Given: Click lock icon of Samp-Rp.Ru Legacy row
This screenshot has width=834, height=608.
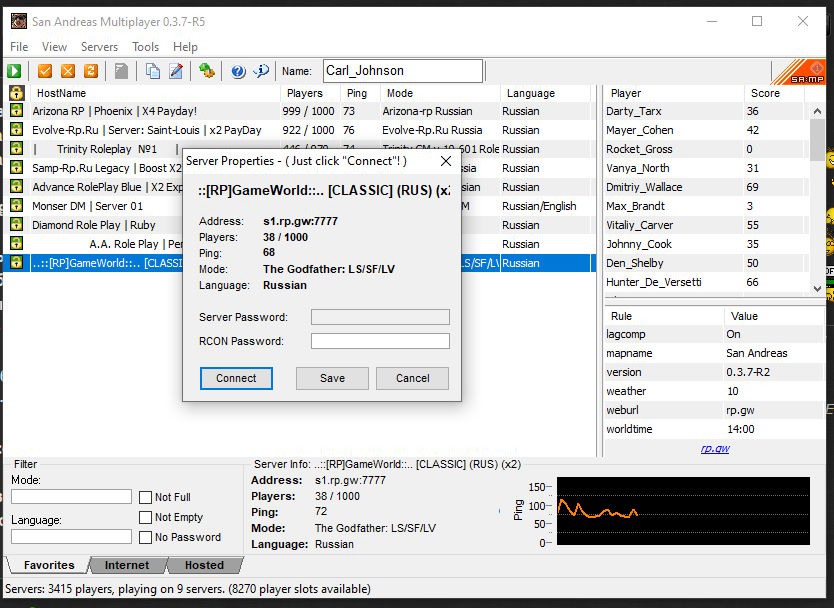Looking at the screenshot, I should (16, 168).
